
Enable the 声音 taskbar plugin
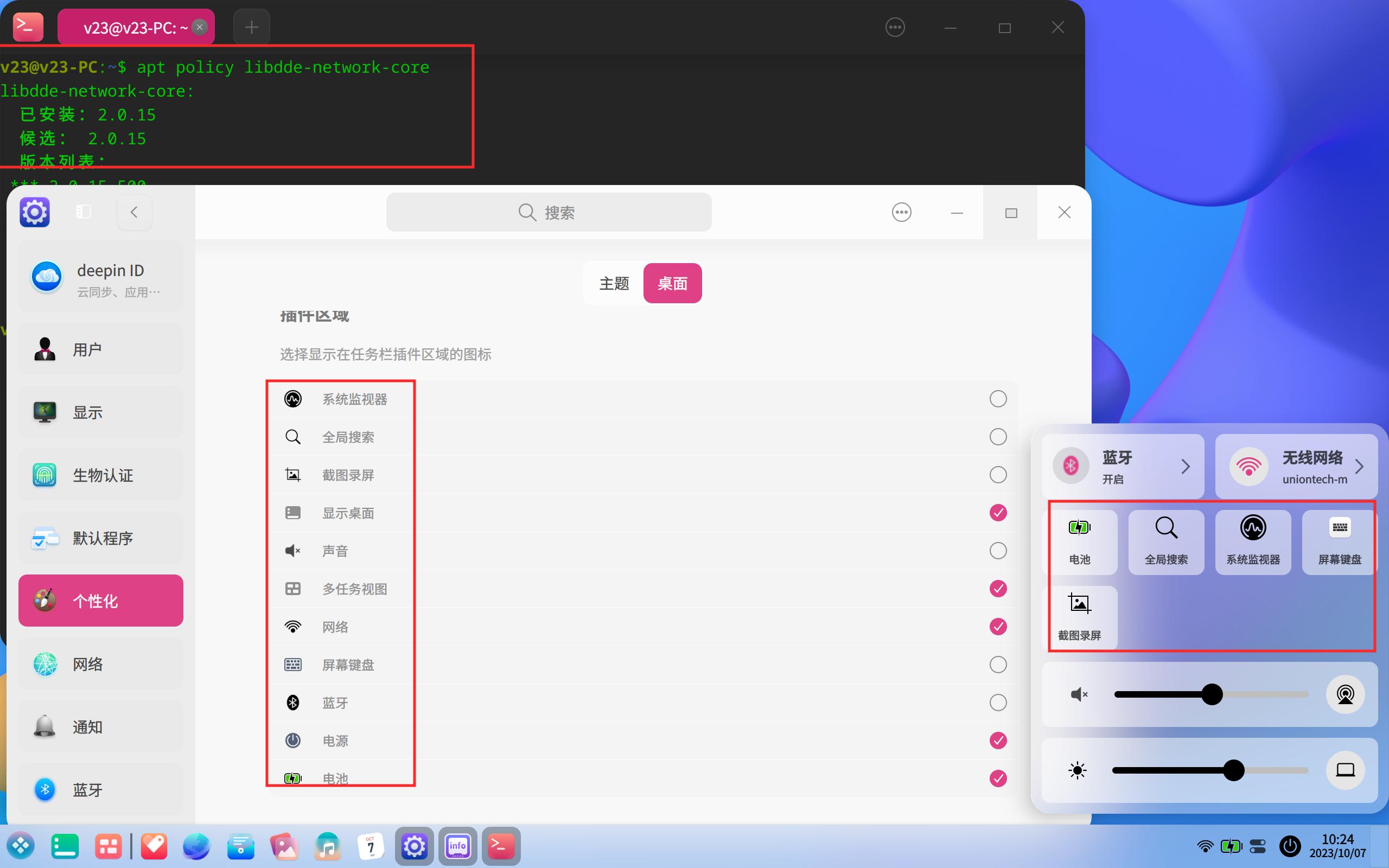point(998,551)
